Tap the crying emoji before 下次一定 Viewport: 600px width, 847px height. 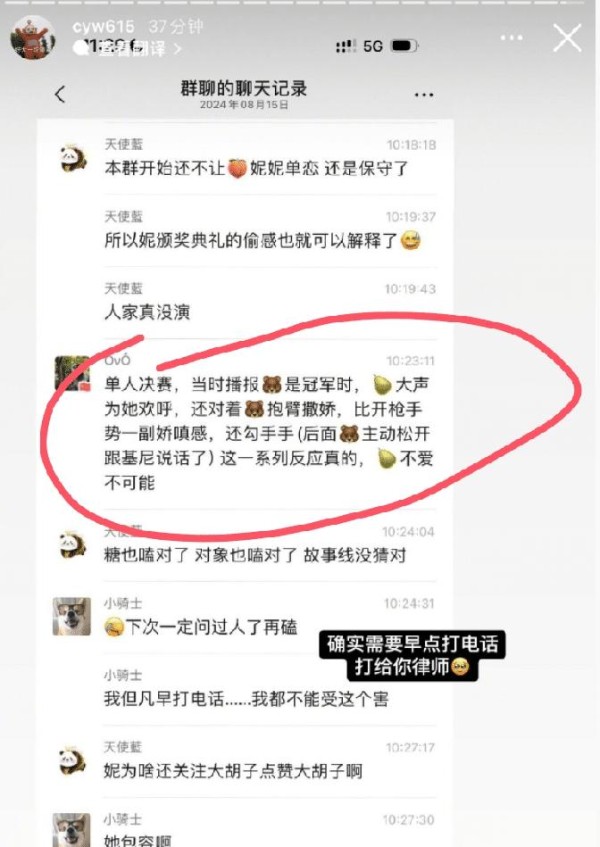[x=114, y=627]
